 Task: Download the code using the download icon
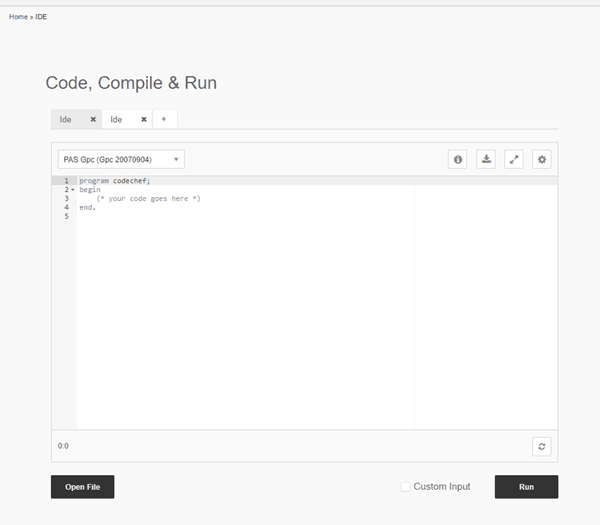pyautogui.click(x=486, y=159)
